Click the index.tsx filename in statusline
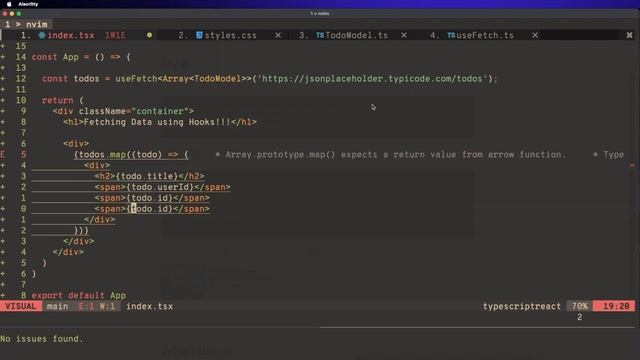This screenshot has height=360, width=640. point(149,306)
